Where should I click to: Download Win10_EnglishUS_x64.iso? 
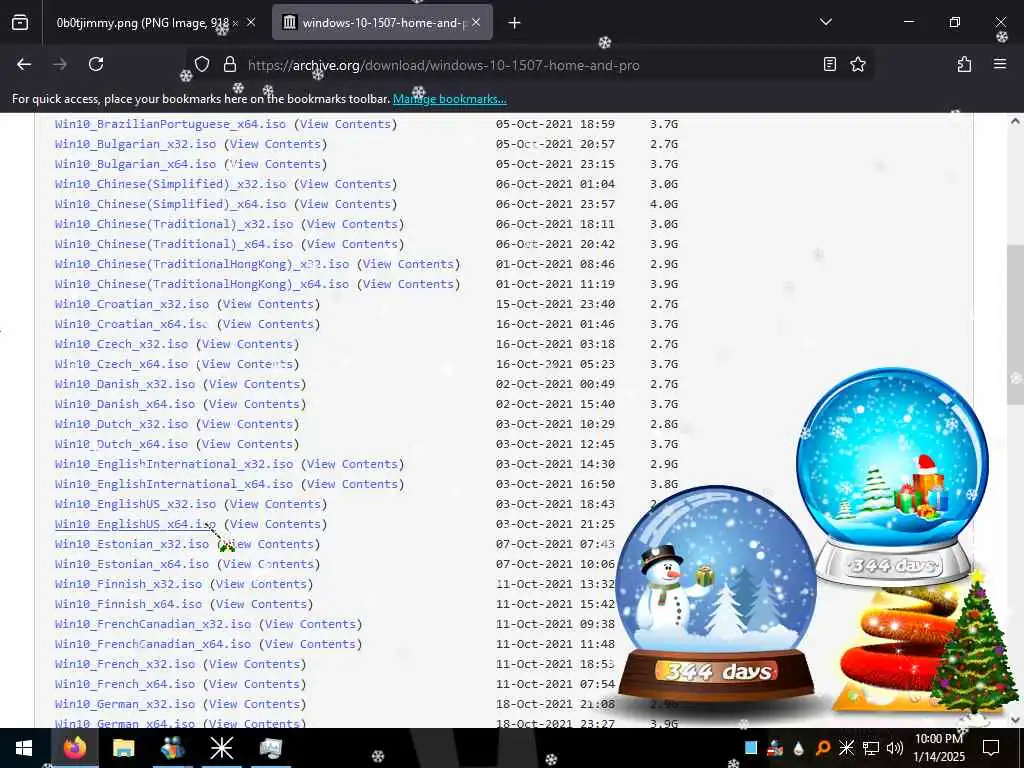pos(135,524)
